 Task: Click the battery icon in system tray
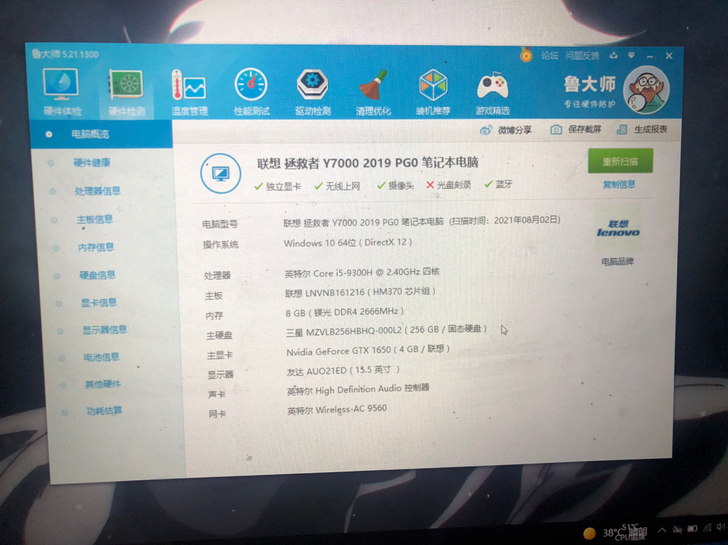click(x=692, y=529)
